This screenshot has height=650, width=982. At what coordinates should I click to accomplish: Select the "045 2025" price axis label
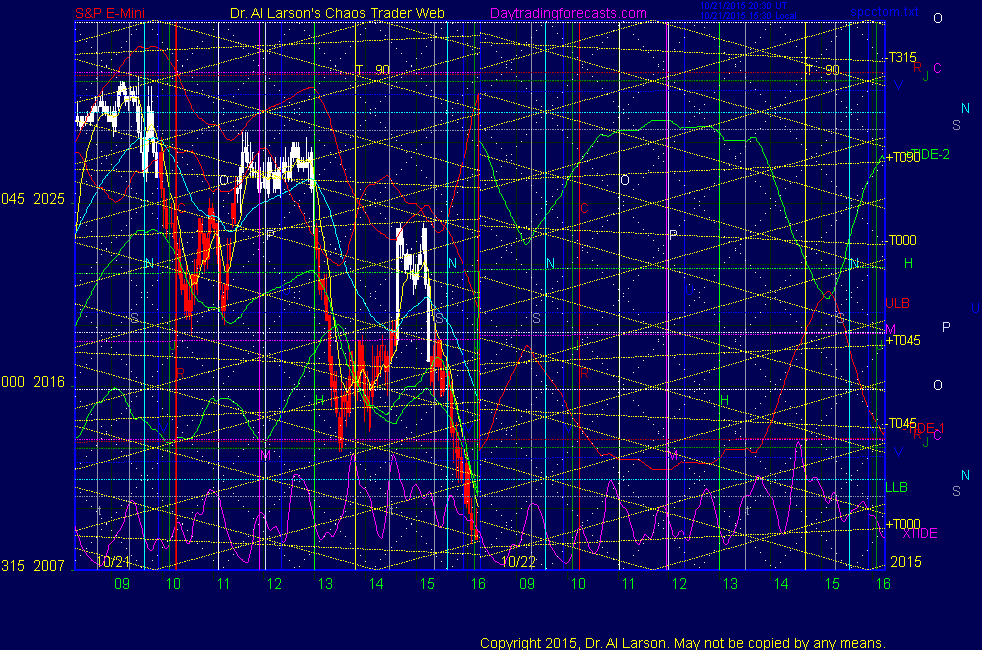33,199
